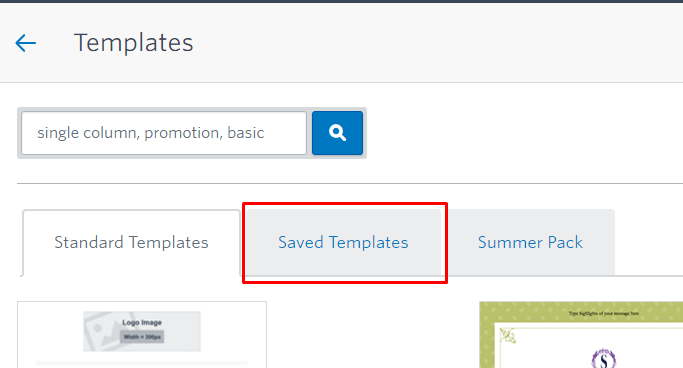Viewport: 683px width, 368px height.
Task: Click the divider line below the search bar
Action: coord(350,183)
